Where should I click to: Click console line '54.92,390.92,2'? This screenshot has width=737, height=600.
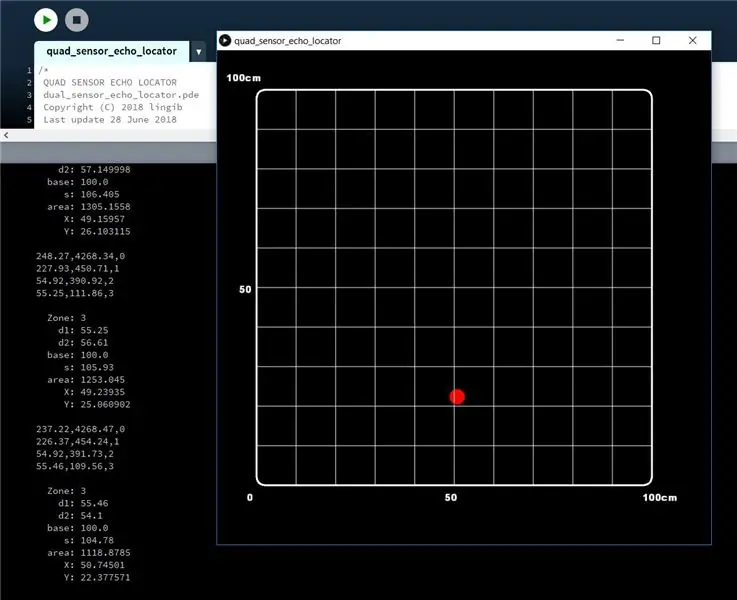pos(75,281)
